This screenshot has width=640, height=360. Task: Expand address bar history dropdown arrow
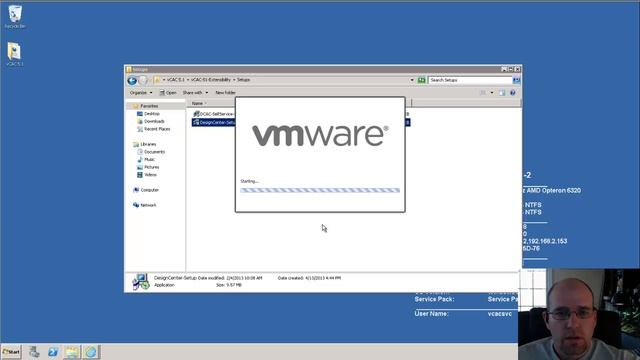tap(411, 80)
